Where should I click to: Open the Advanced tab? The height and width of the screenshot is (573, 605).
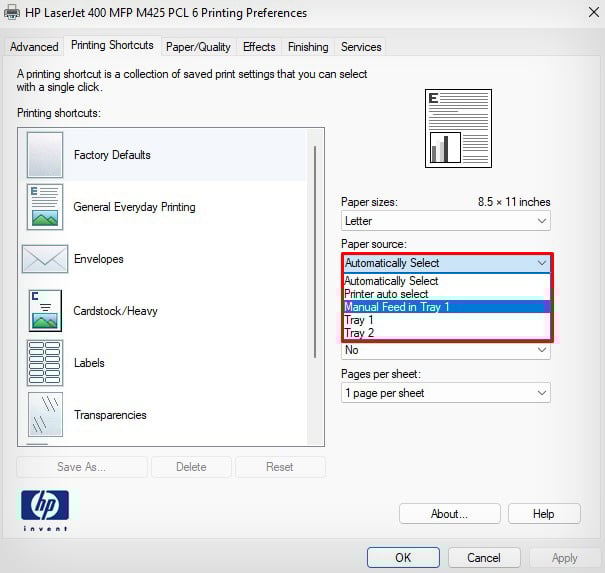click(x=34, y=47)
